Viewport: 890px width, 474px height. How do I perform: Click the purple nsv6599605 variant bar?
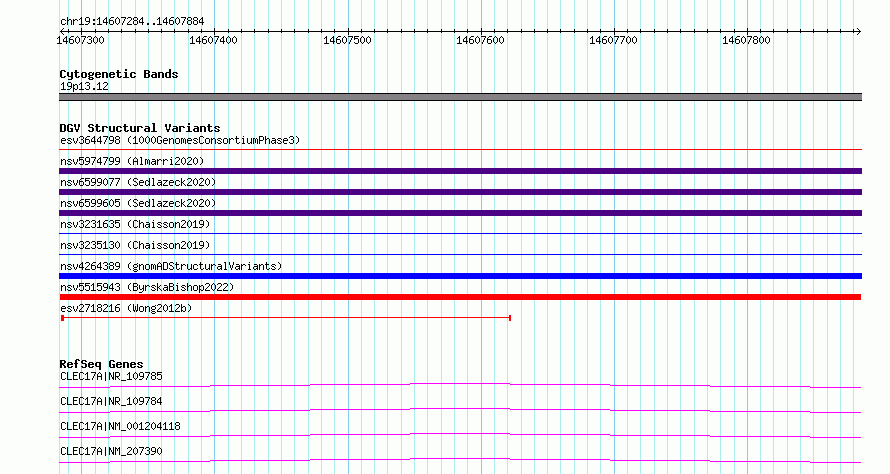(460, 213)
